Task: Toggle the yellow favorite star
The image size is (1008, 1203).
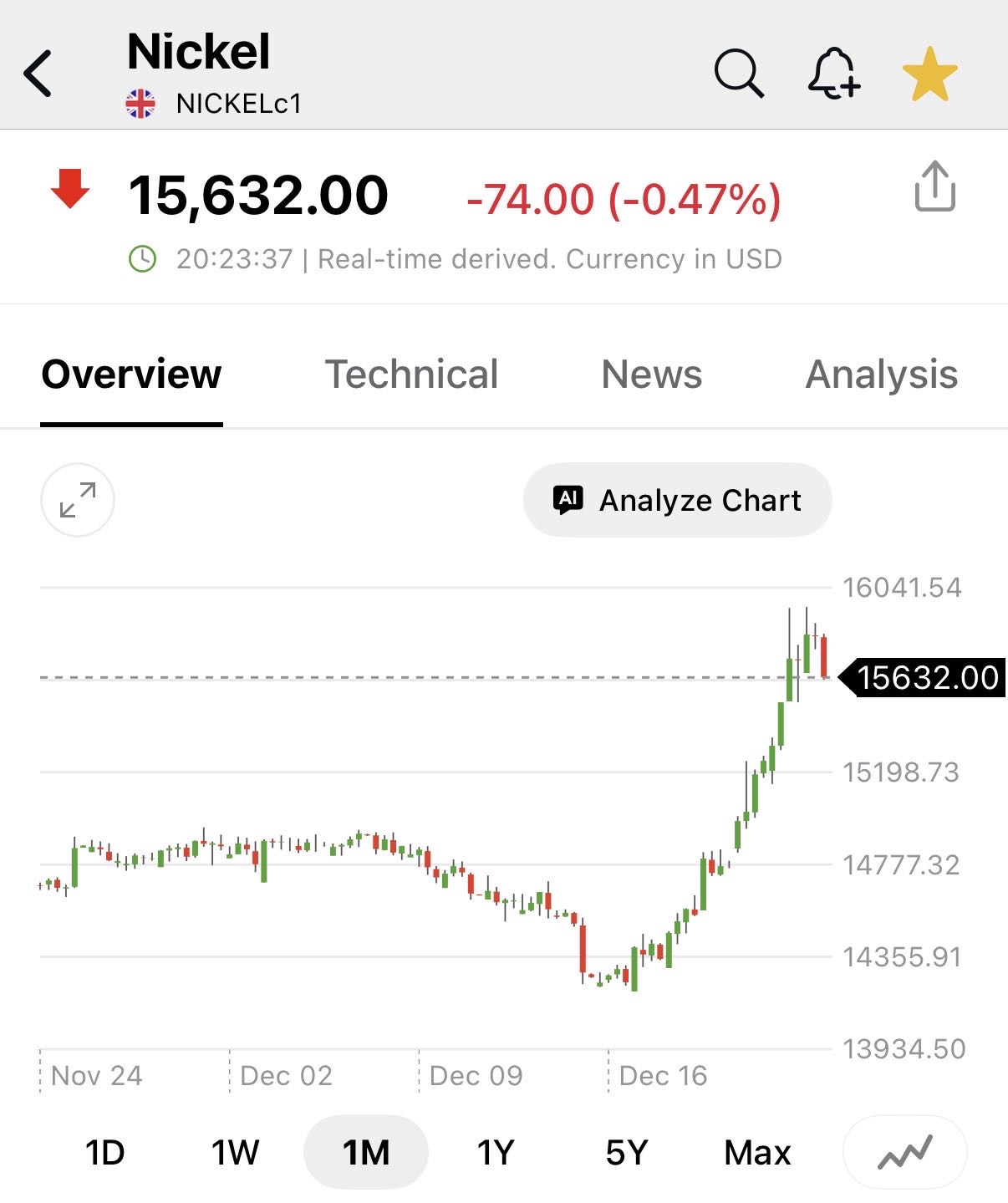Action: 929,74
